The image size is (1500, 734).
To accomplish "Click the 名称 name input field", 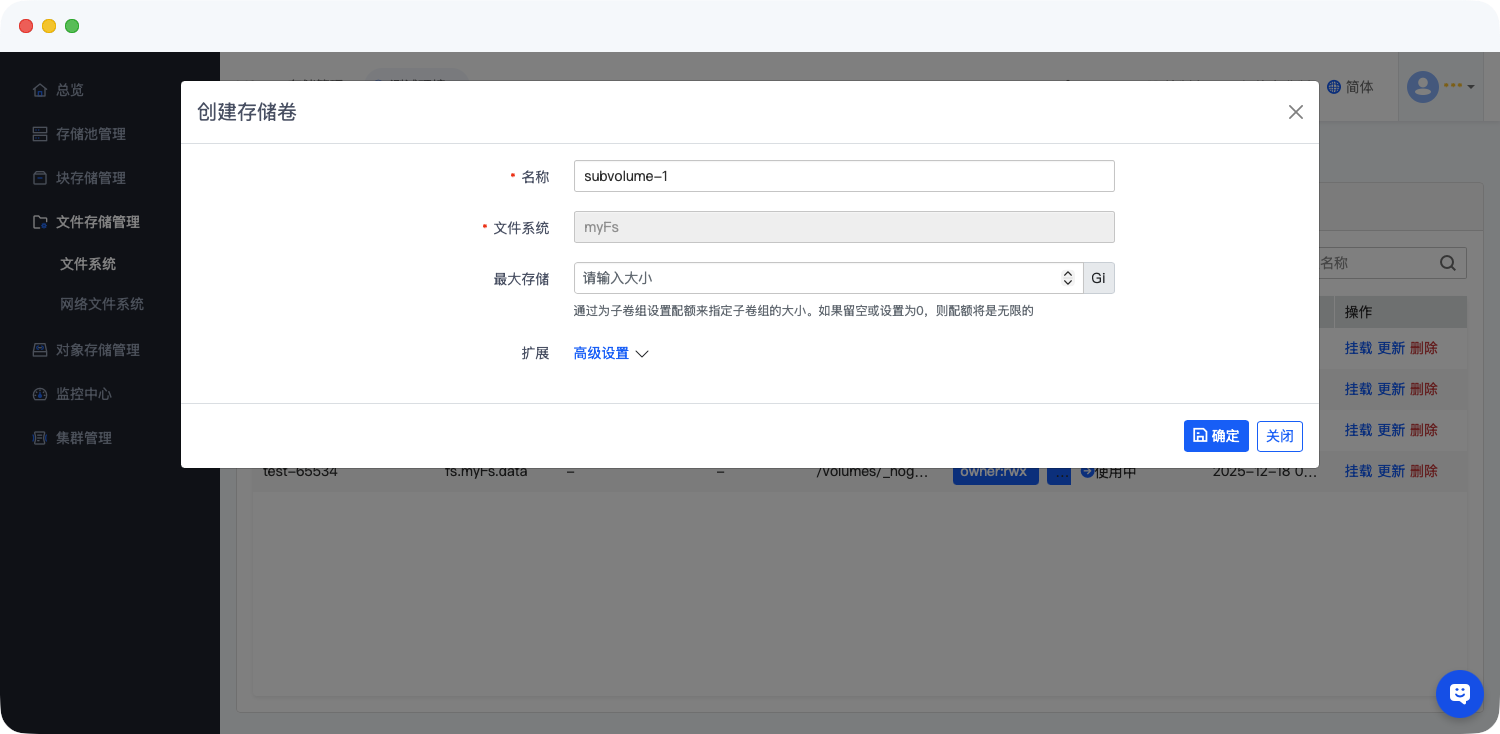I will tap(843, 176).
